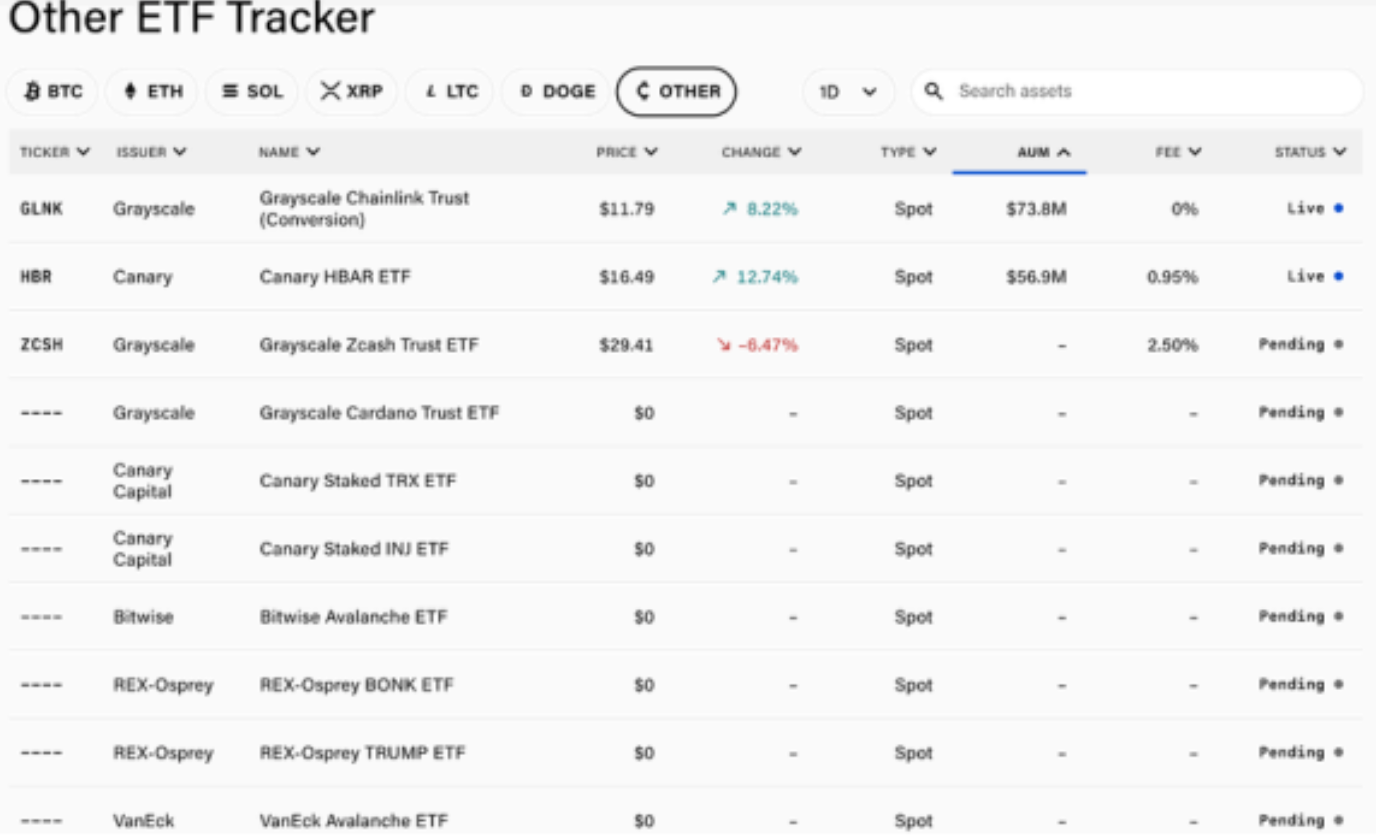
Task: Pick the DOGE filter chip
Action: [557, 92]
